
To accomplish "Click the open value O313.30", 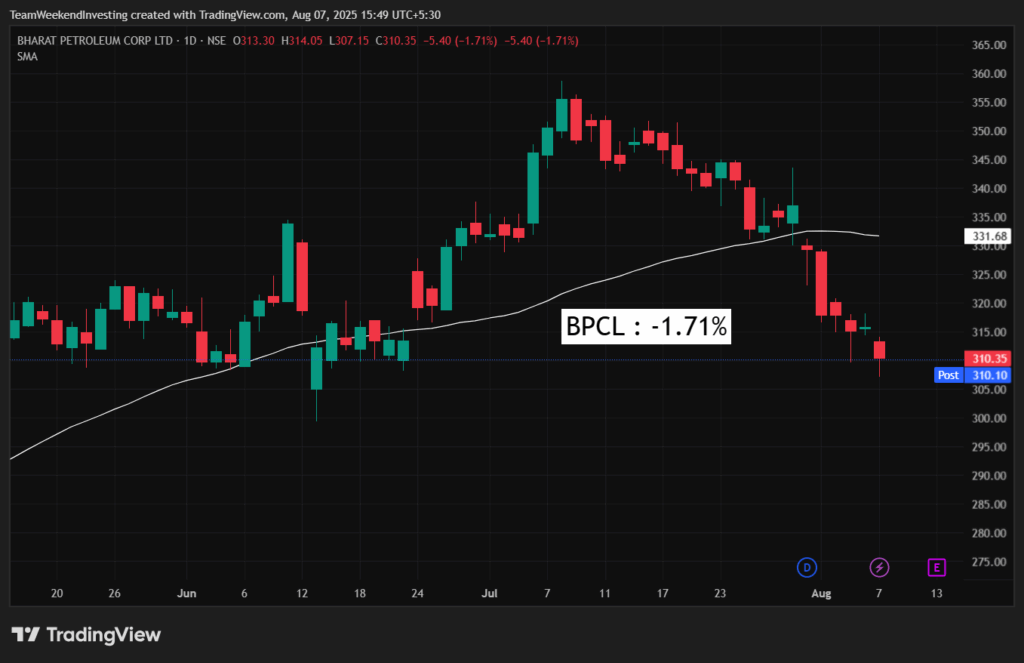I will pos(253,40).
